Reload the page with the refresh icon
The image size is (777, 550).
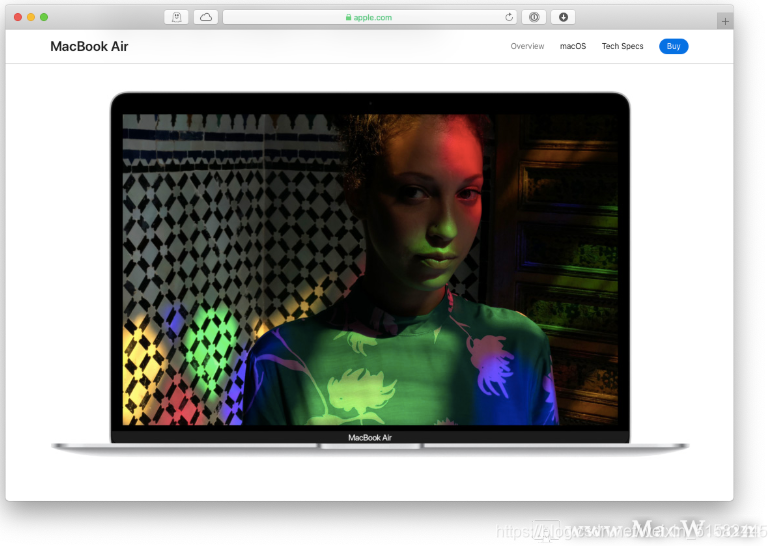509,17
